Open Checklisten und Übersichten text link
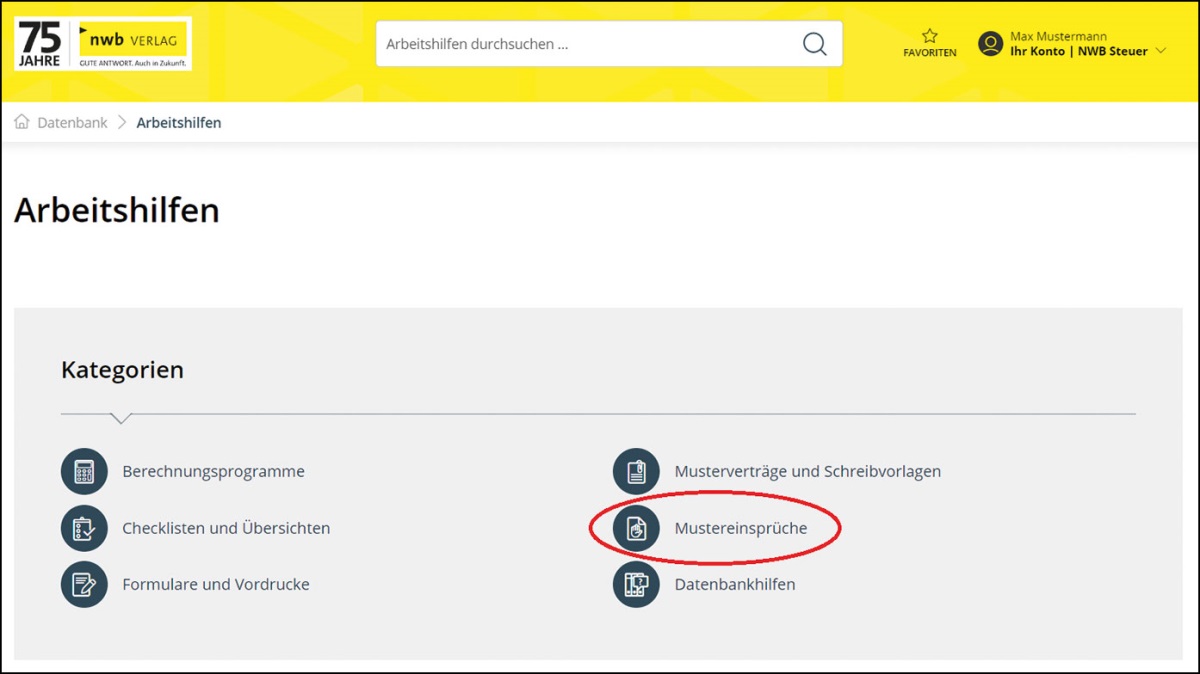This screenshot has width=1200, height=674. 226,528
